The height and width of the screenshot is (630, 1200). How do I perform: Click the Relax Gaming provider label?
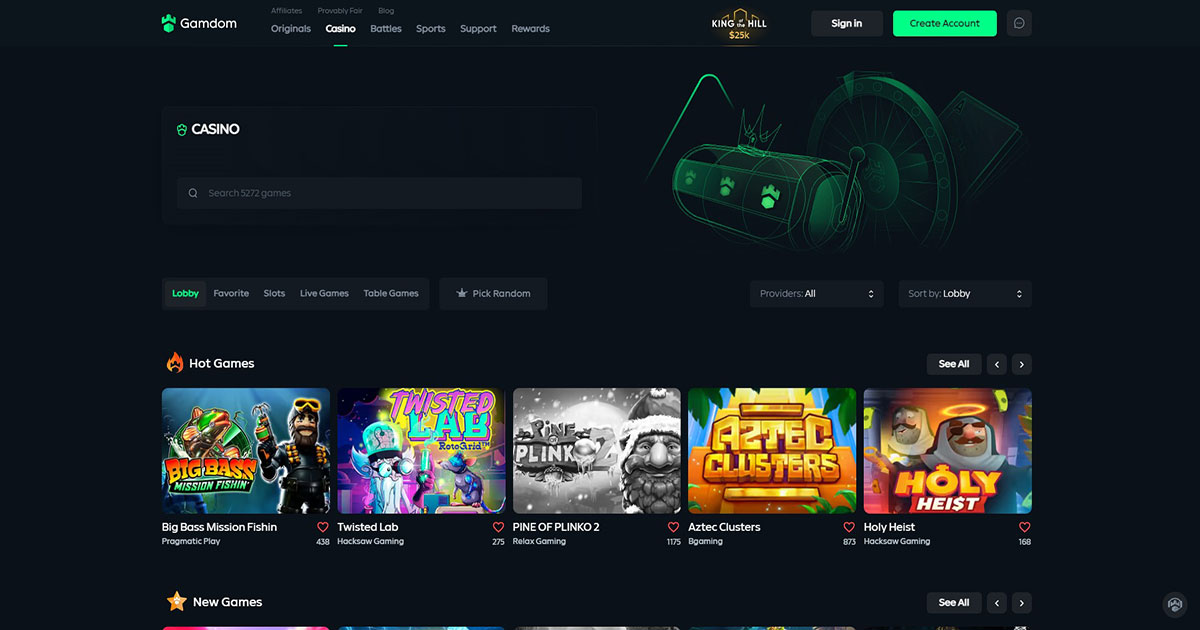tap(539, 542)
